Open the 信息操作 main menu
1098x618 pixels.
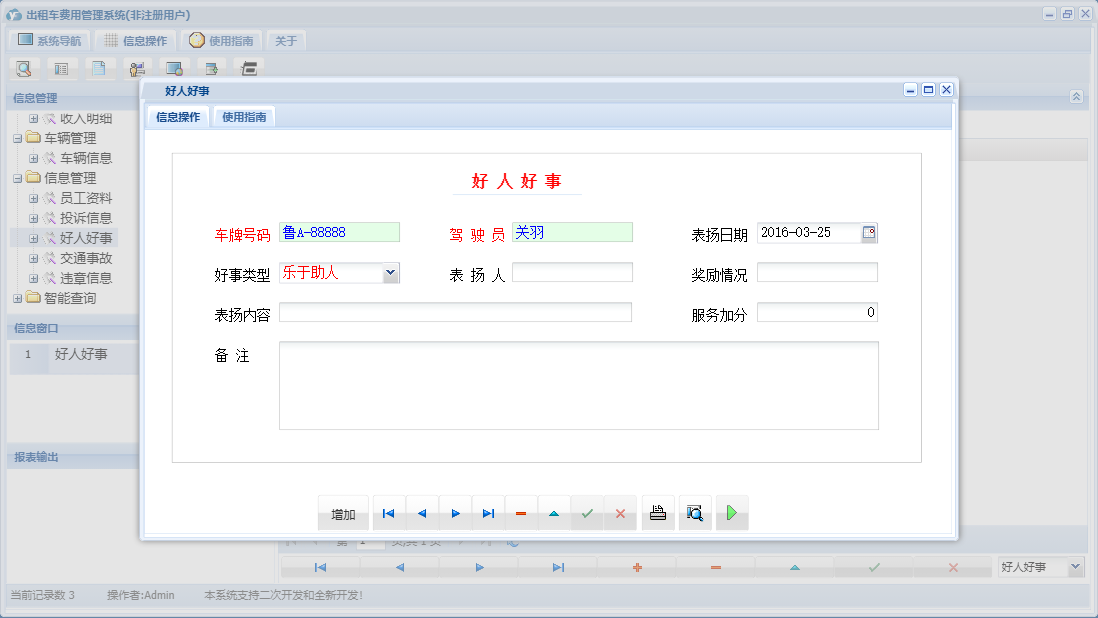point(136,41)
